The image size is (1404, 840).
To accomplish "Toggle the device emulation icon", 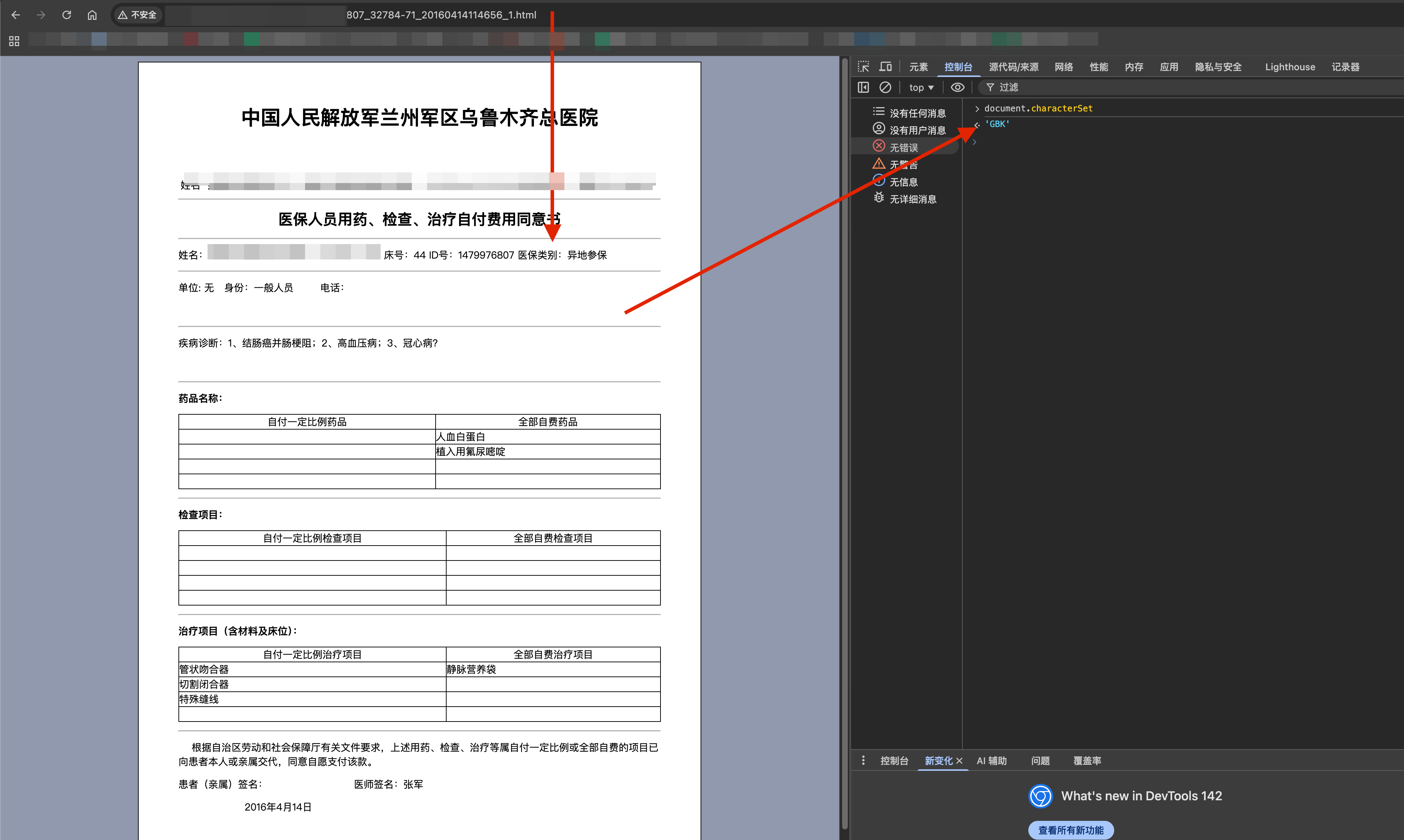I will point(886,66).
